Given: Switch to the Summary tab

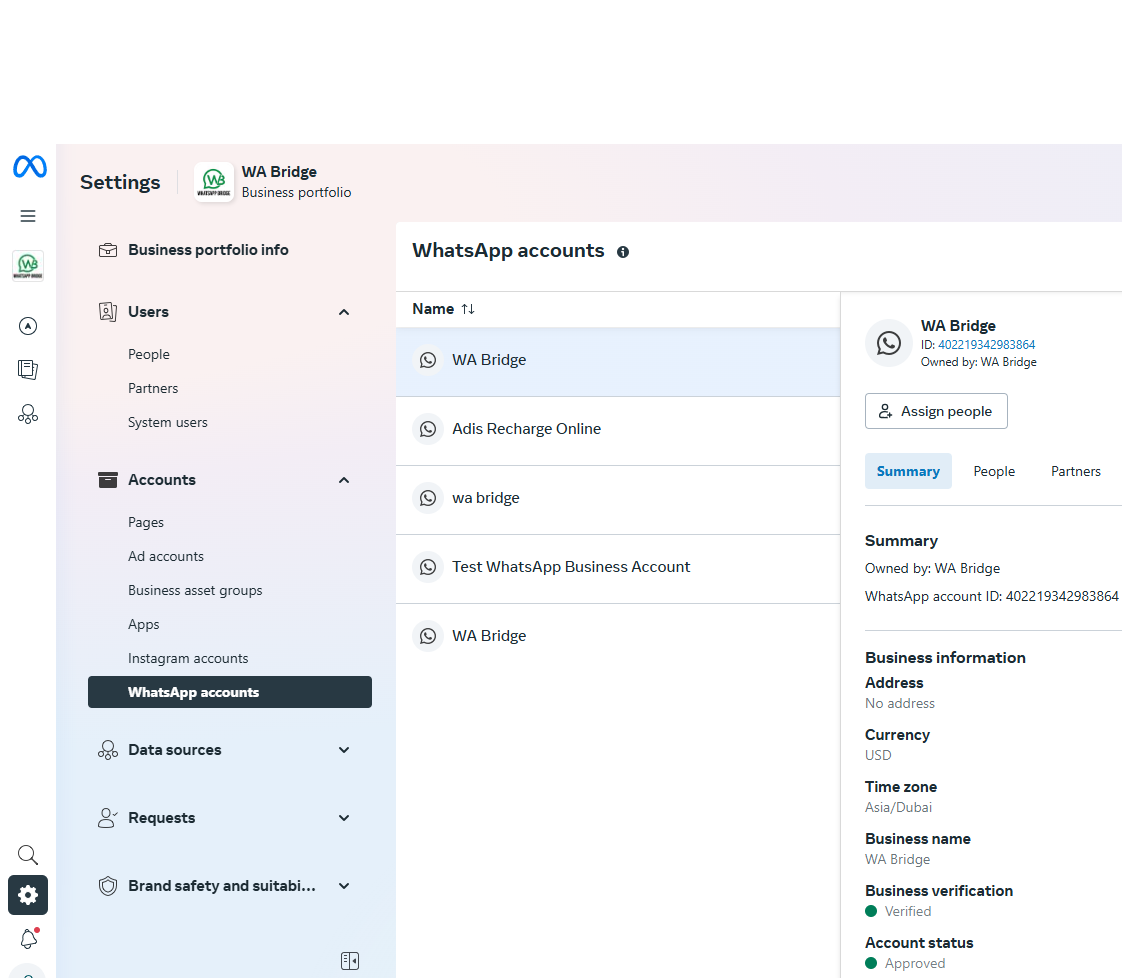Looking at the screenshot, I should 908,471.
